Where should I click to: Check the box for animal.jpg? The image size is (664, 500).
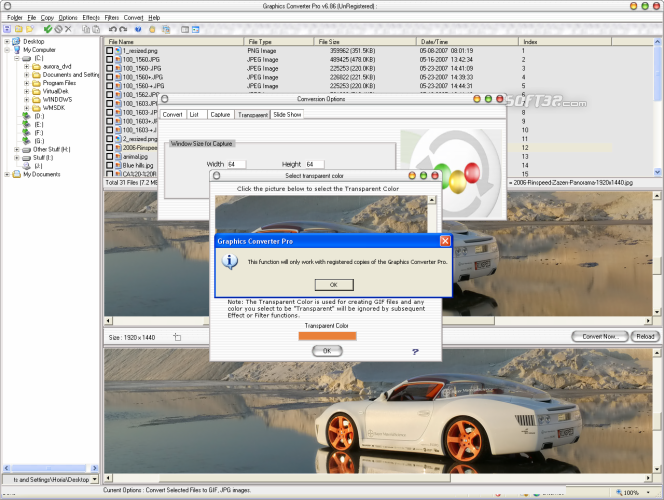point(110,156)
